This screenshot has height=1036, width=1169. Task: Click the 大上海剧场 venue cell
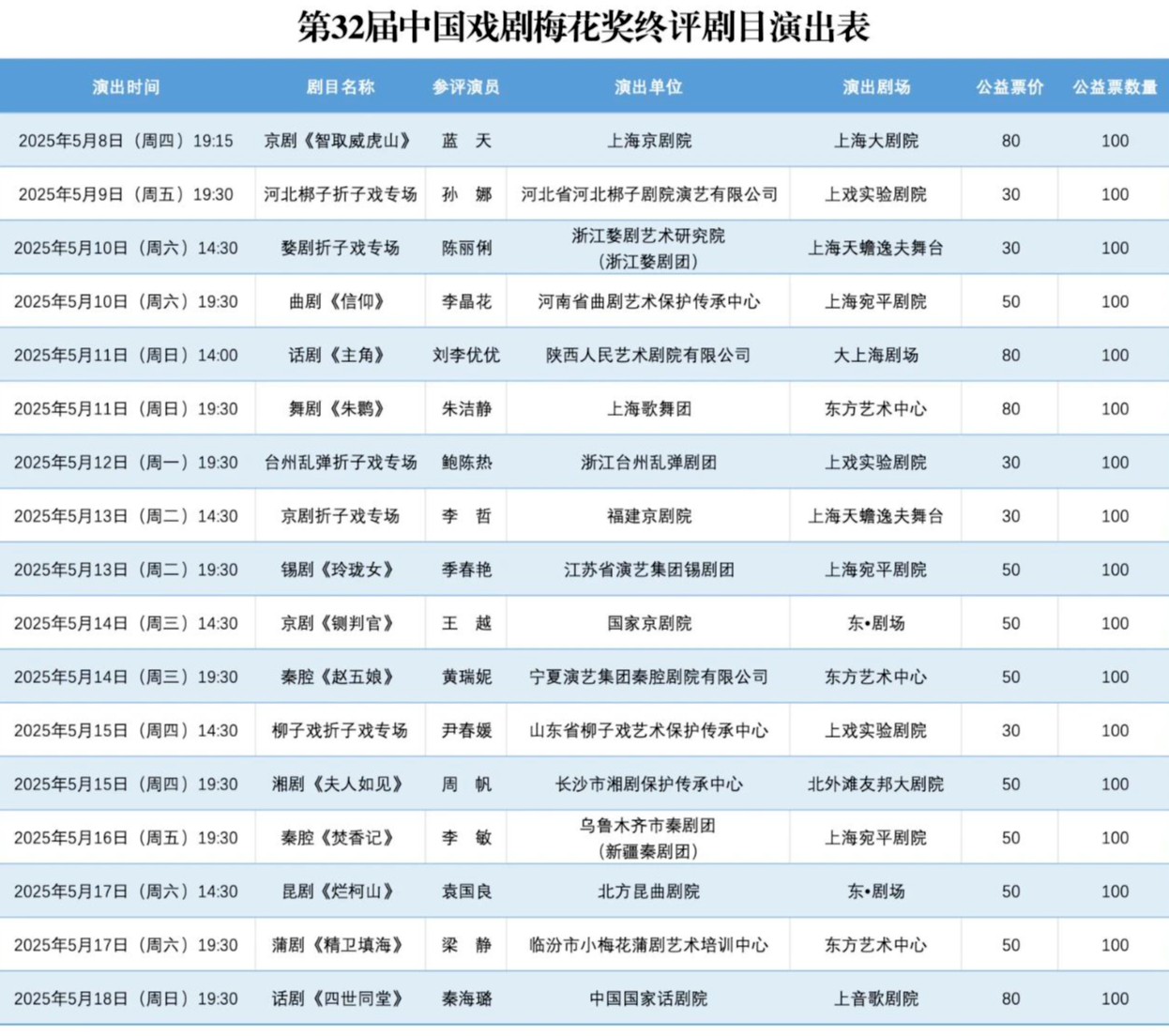(x=875, y=355)
